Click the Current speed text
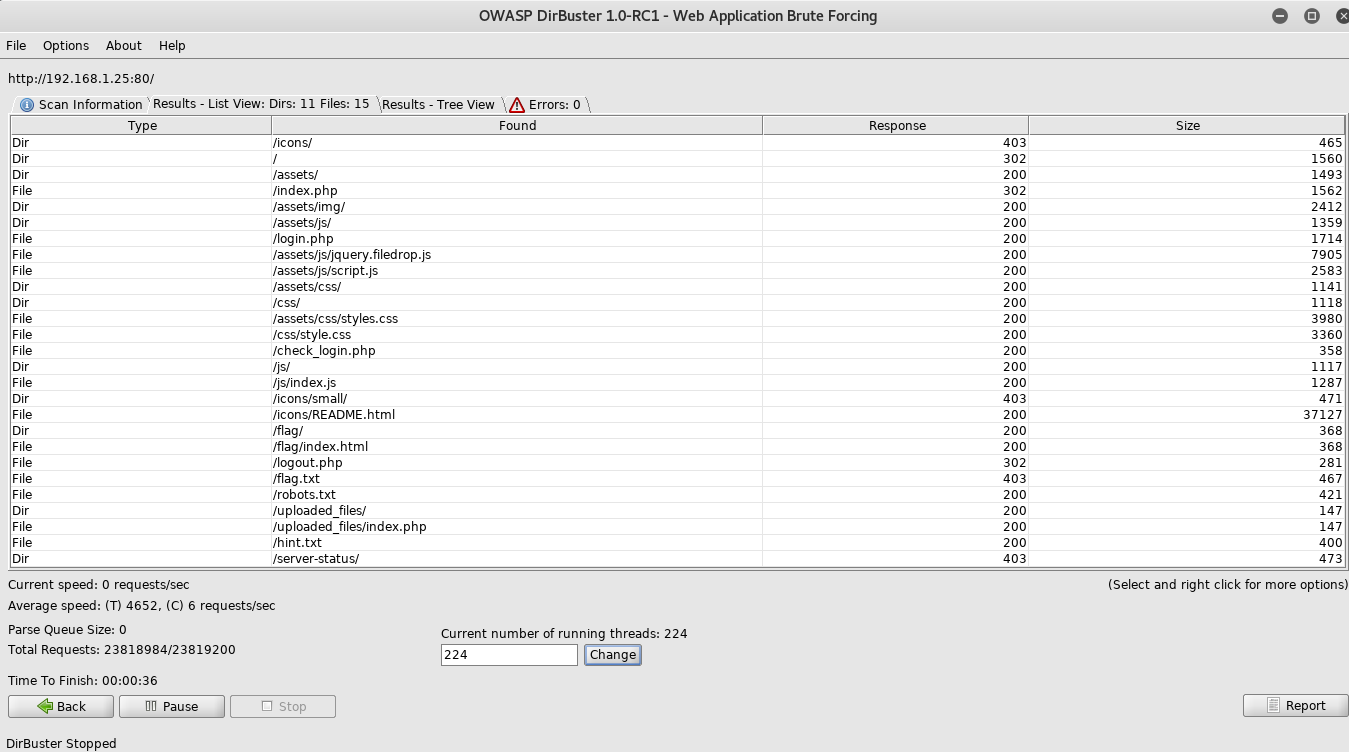 click(99, 585)
